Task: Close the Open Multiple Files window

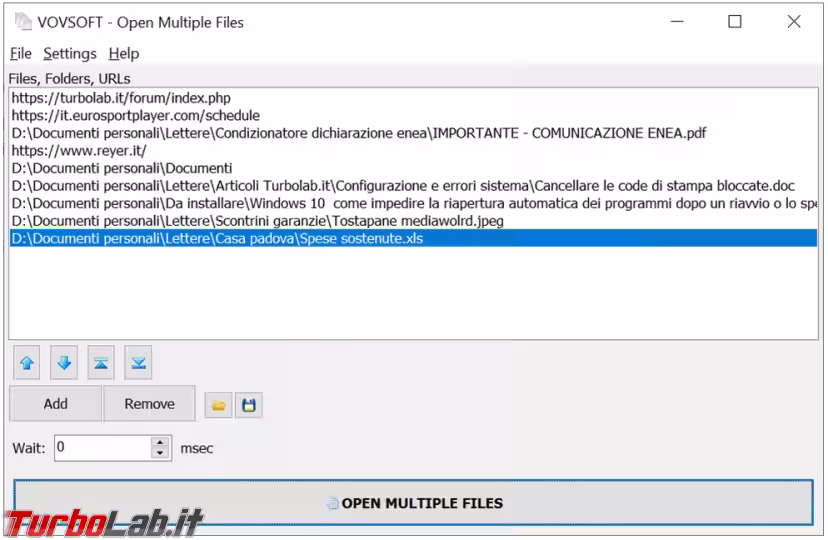Action: pyautogui.click(x=794, y=22)
